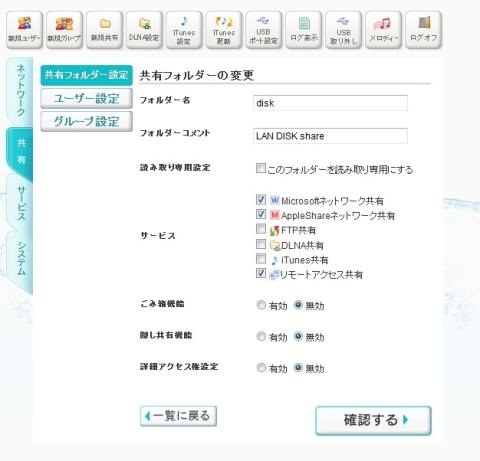This screenshot has width=480, height=461.
Task: Enable the DLNA共有 checkbox
Action: click(261, 244)
